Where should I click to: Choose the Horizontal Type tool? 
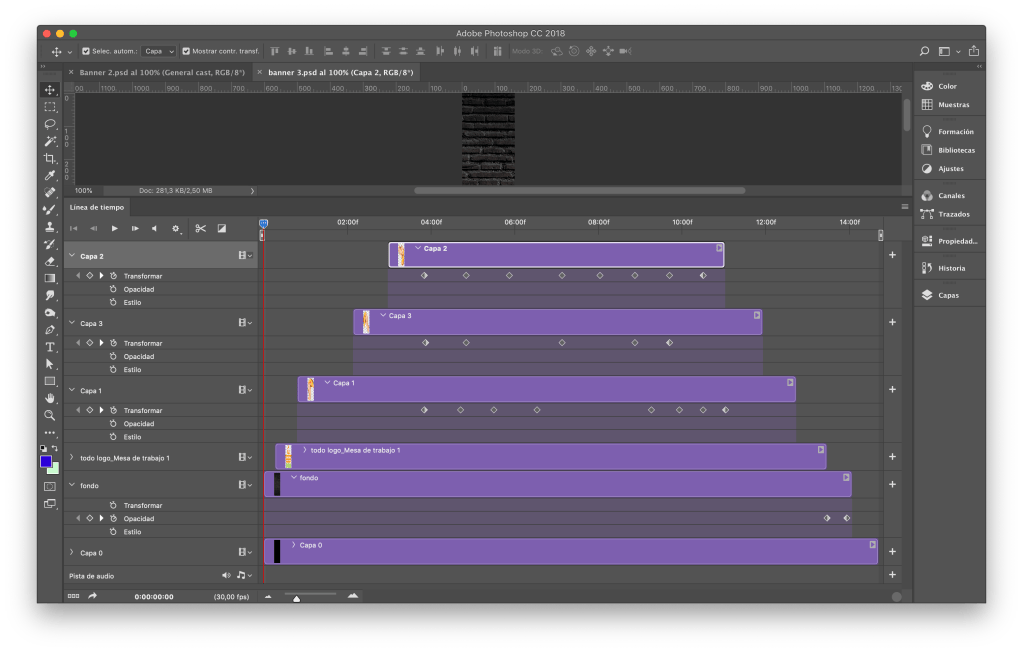click(x=50, y=347)
